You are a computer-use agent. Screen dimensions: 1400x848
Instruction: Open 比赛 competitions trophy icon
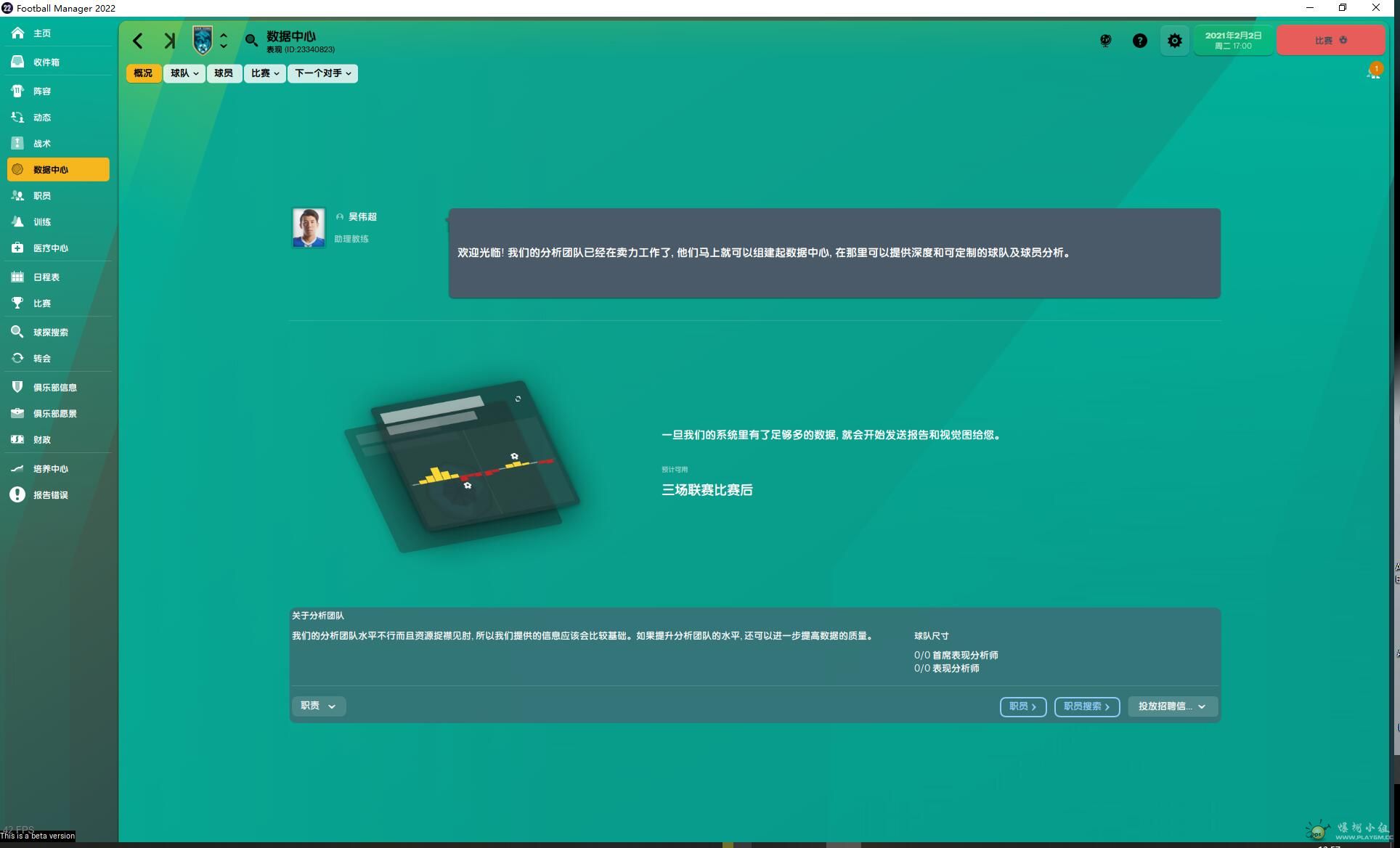click(x=17, y=303)
